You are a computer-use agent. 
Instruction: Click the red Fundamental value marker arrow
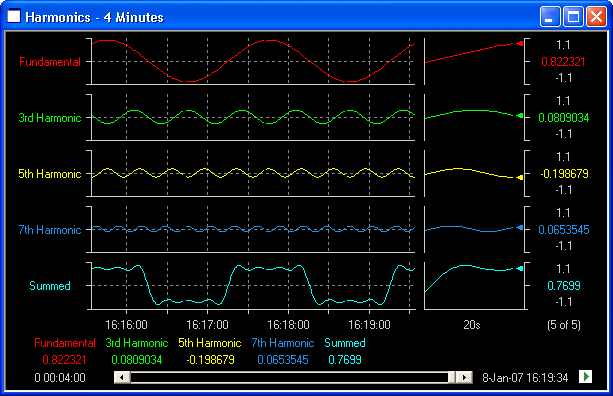click(520, 43)
